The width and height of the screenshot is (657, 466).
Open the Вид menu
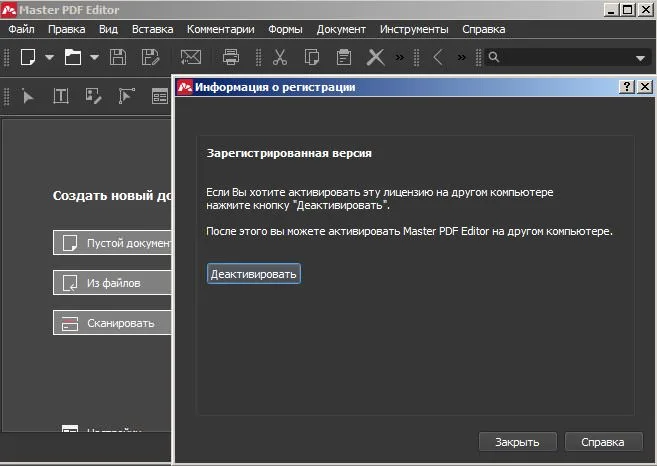(x=108, y=29)
